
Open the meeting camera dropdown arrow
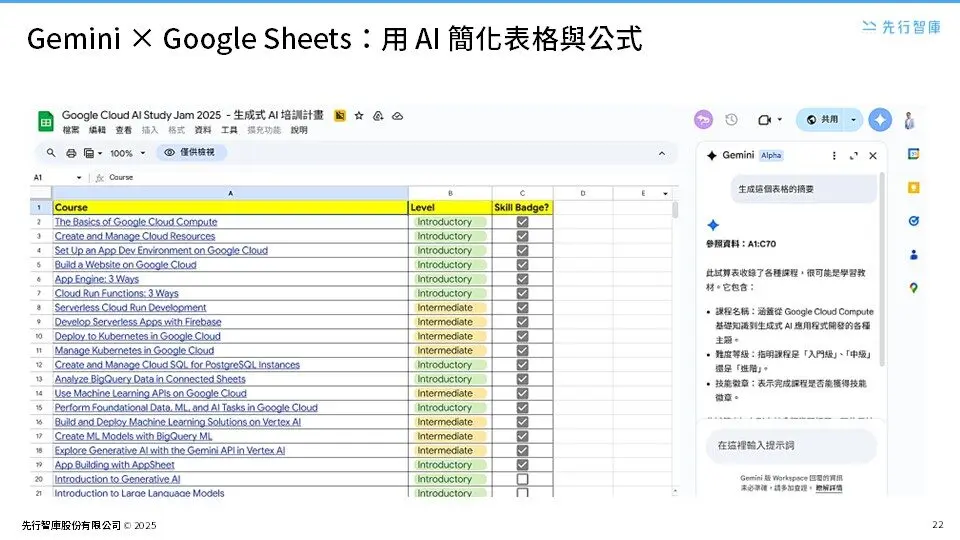[x=779, y=120]
